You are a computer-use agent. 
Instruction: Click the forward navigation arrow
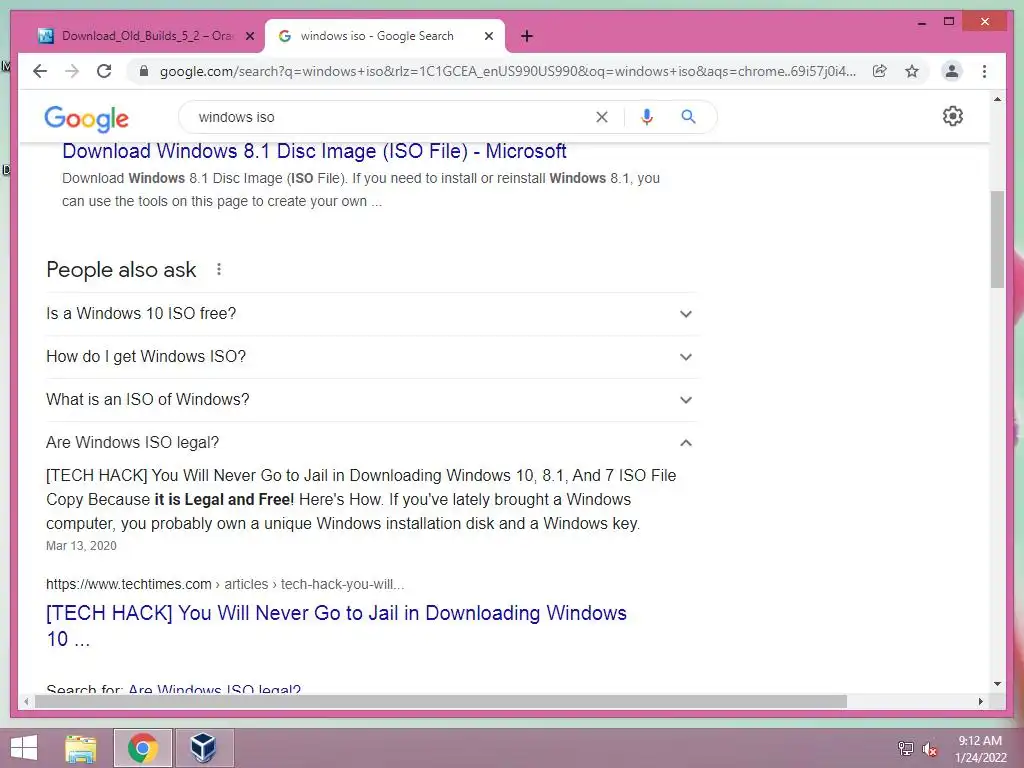pos(72,71)
